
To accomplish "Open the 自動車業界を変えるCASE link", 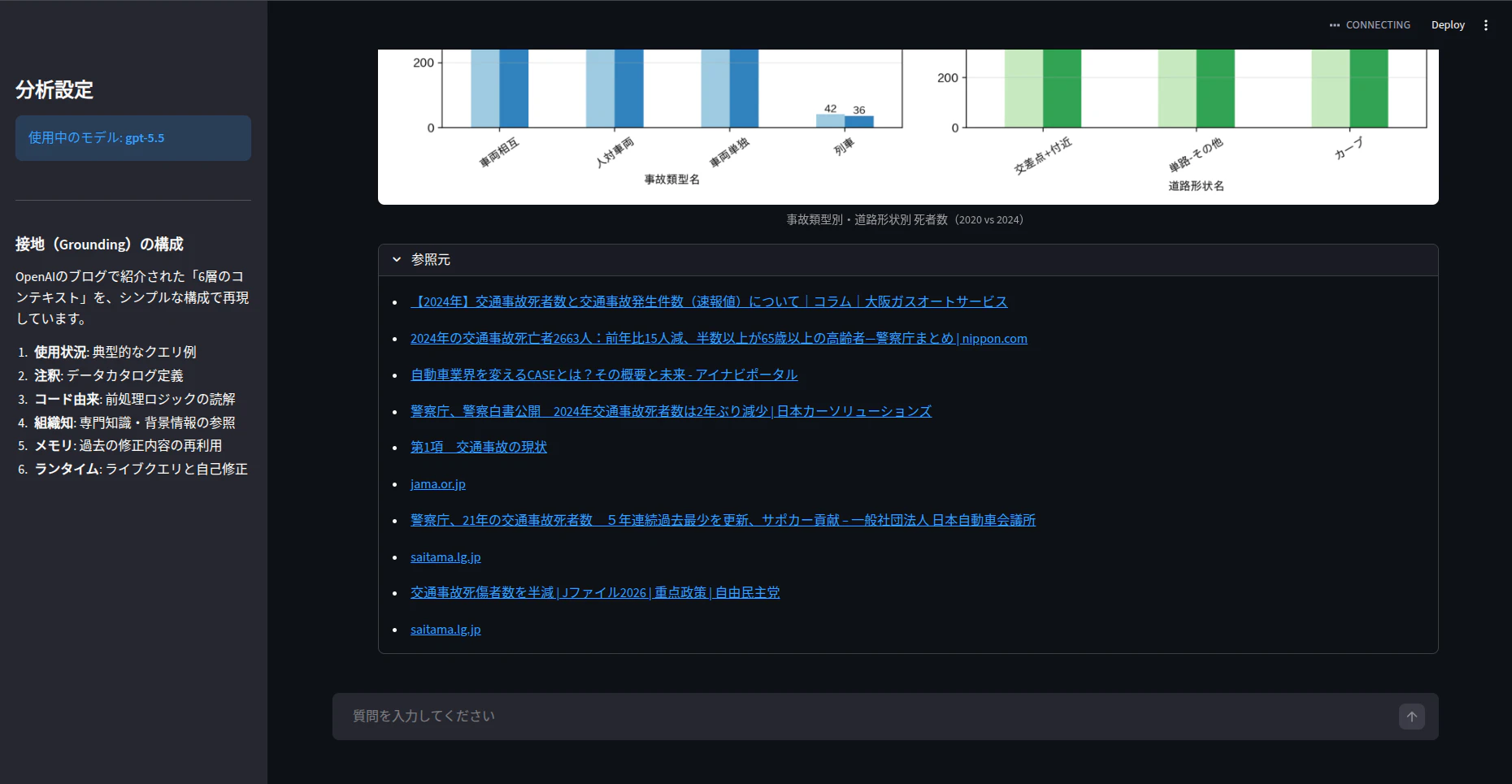I will pos(604,375).
